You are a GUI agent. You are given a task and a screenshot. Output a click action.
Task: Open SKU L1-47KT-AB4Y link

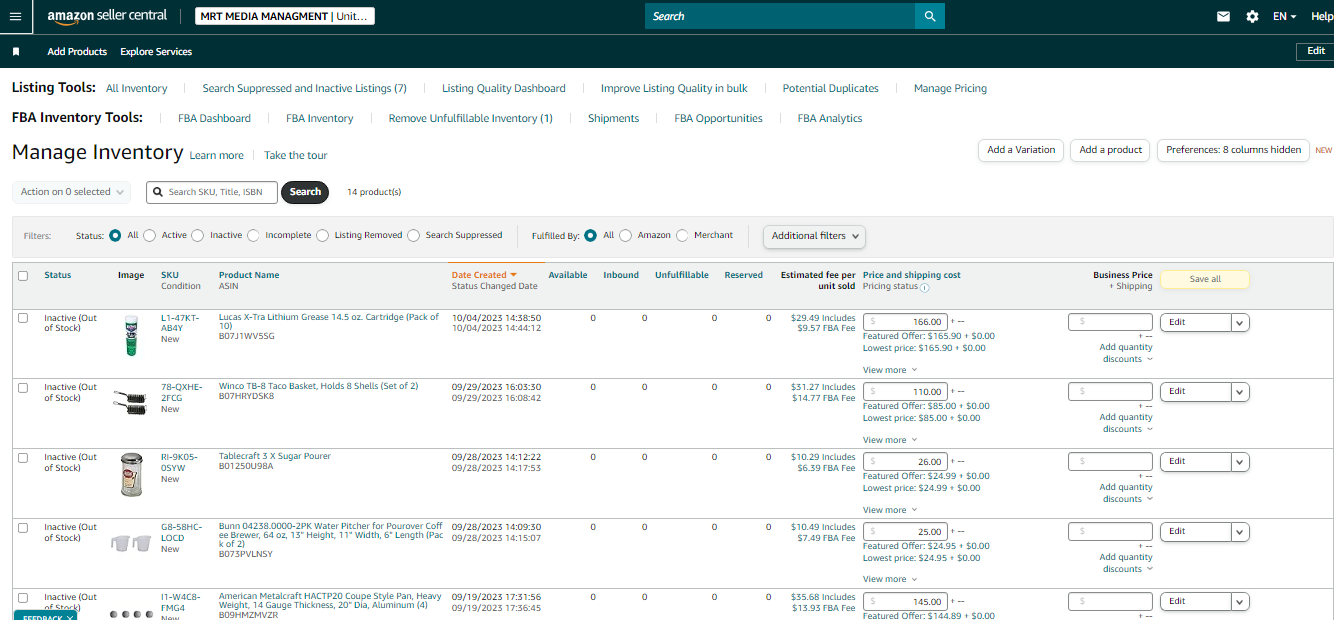pyautogui.click(x=180, y=323)
